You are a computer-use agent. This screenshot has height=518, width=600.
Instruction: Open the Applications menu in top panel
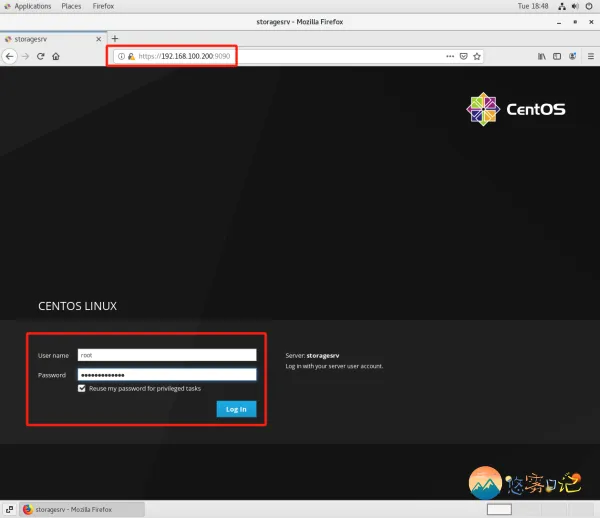click(x=28, y=6)
